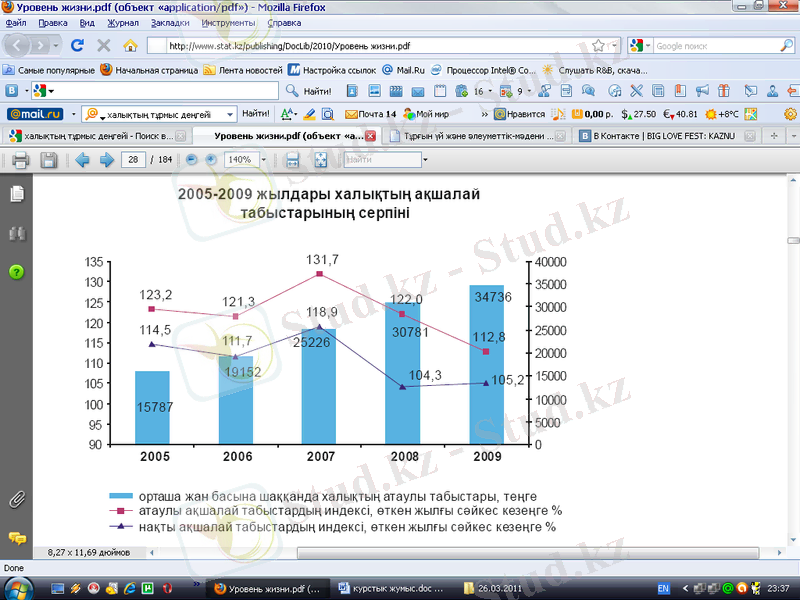This screenshot has height=600, width=800.
Task: Open the PDF find field dropdown arrow
Action: tap(425, 160)
